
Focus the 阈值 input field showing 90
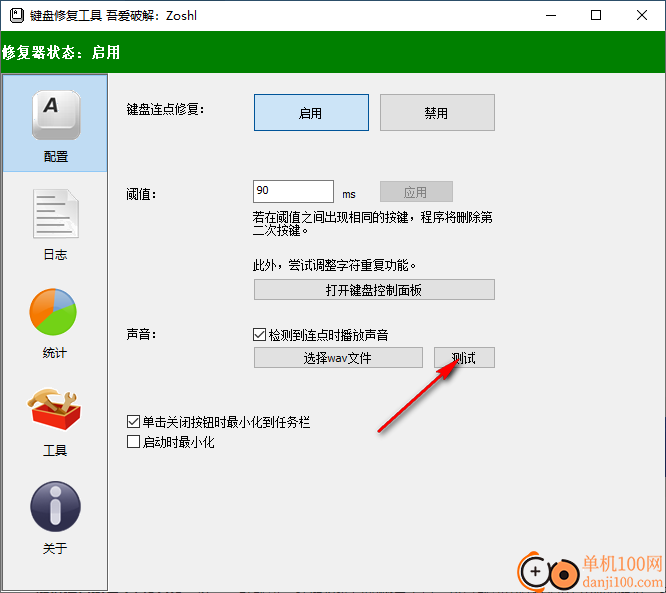pos(293,191)
